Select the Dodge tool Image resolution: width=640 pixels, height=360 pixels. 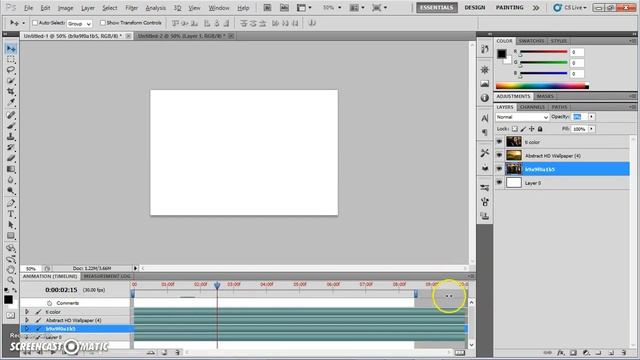click(x=11, y=191)
